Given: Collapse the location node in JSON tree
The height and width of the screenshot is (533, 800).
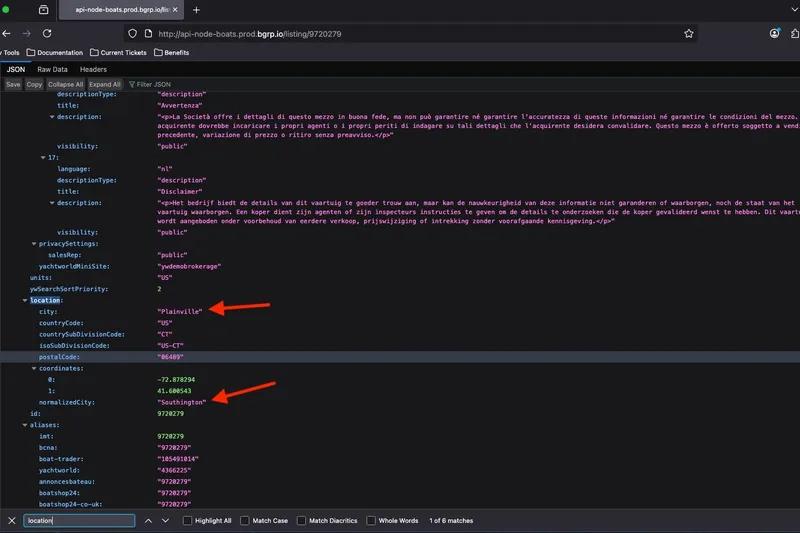Looking at the screenshot, I should pos(24,300).
